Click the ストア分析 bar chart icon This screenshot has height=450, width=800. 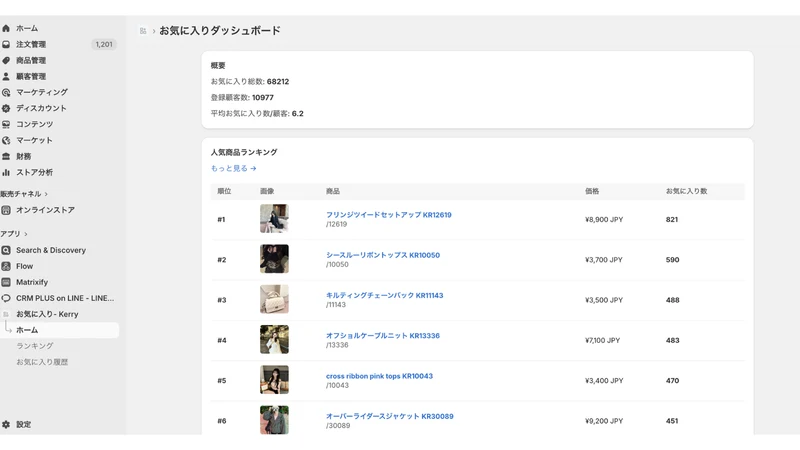[x=6, y=172]
